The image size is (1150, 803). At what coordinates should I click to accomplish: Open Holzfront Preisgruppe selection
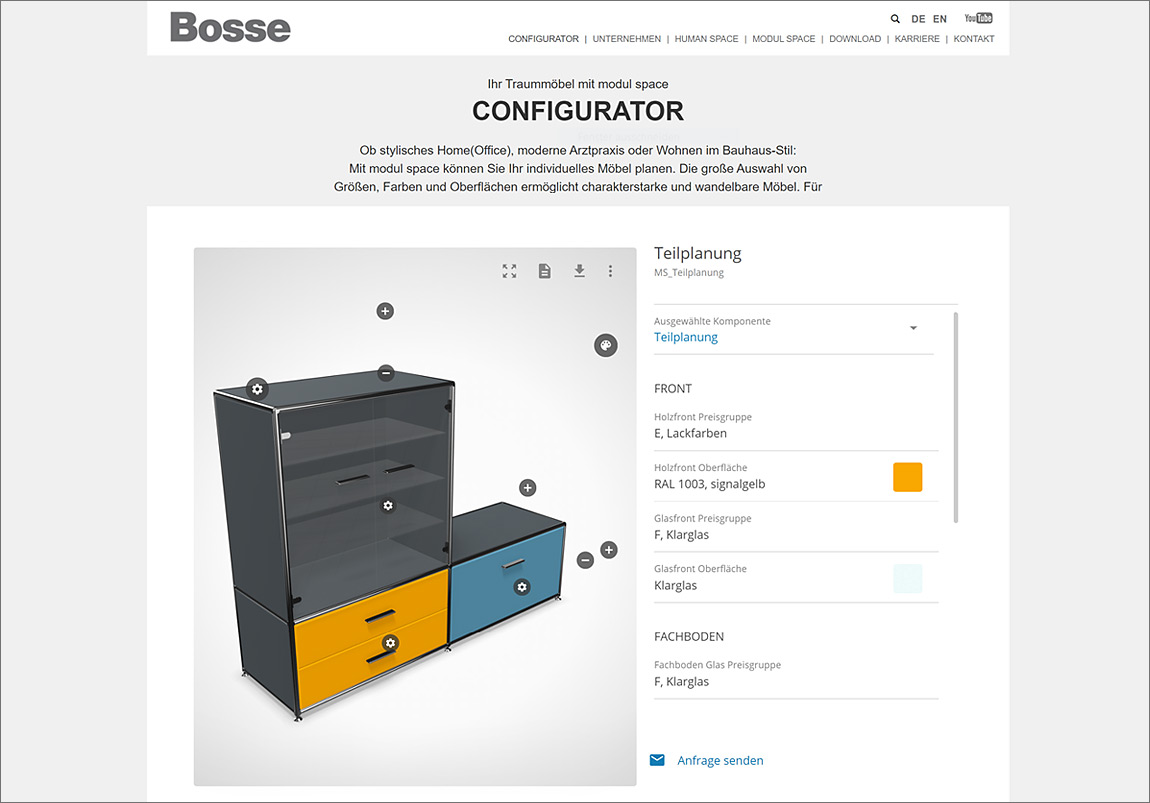pyautogui.click(x=796, y=426)
